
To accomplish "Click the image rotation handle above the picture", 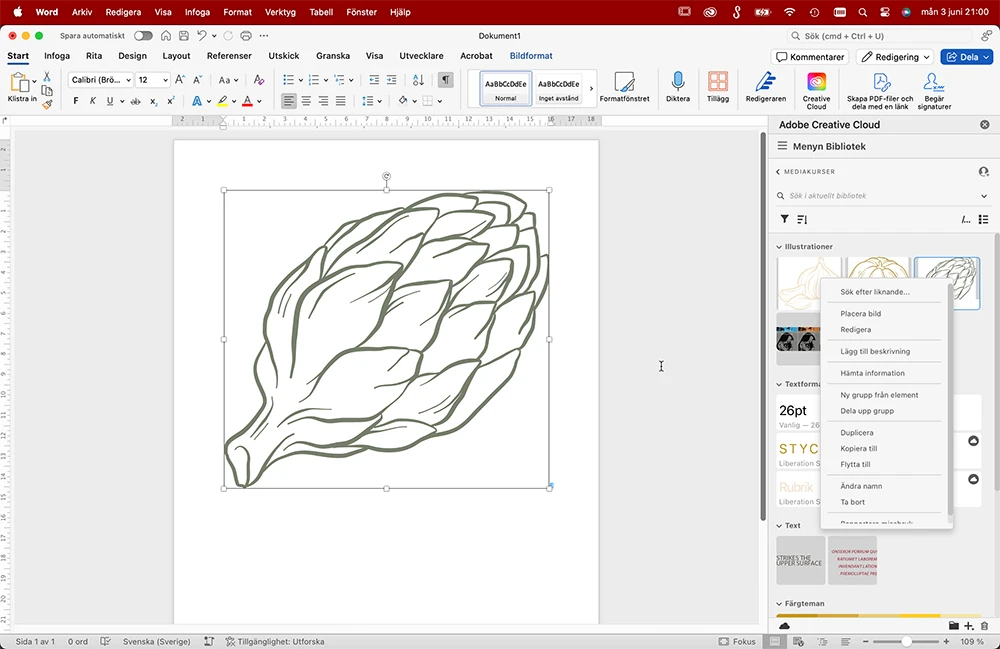I will tap(386, 177).
